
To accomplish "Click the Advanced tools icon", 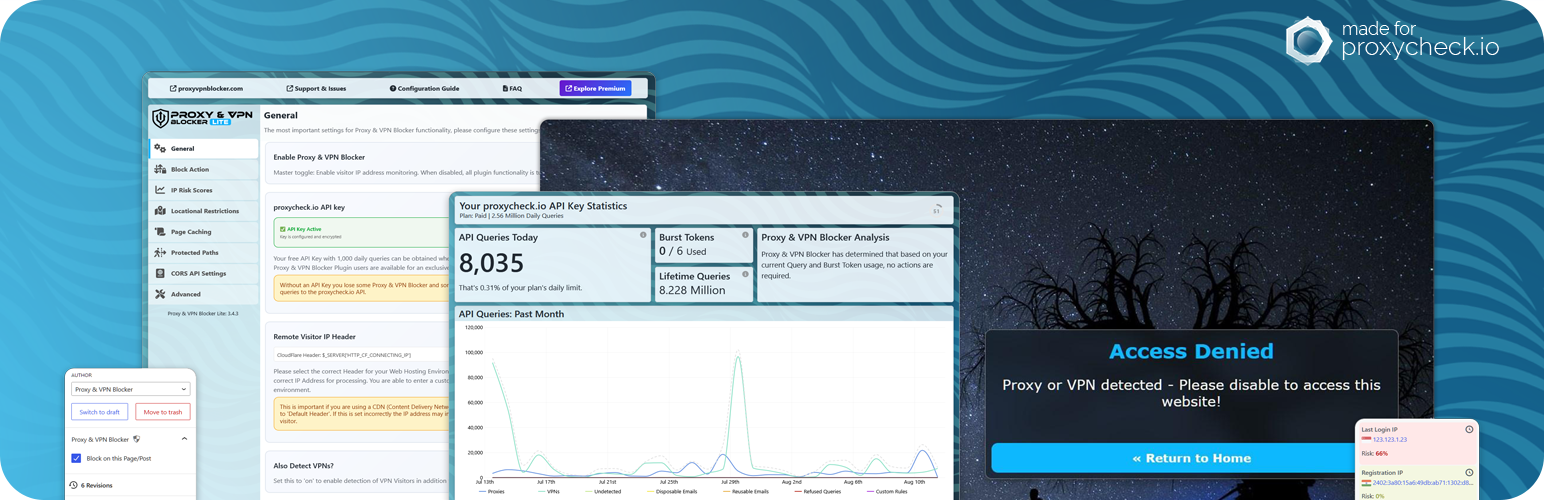I will [160, 294].
